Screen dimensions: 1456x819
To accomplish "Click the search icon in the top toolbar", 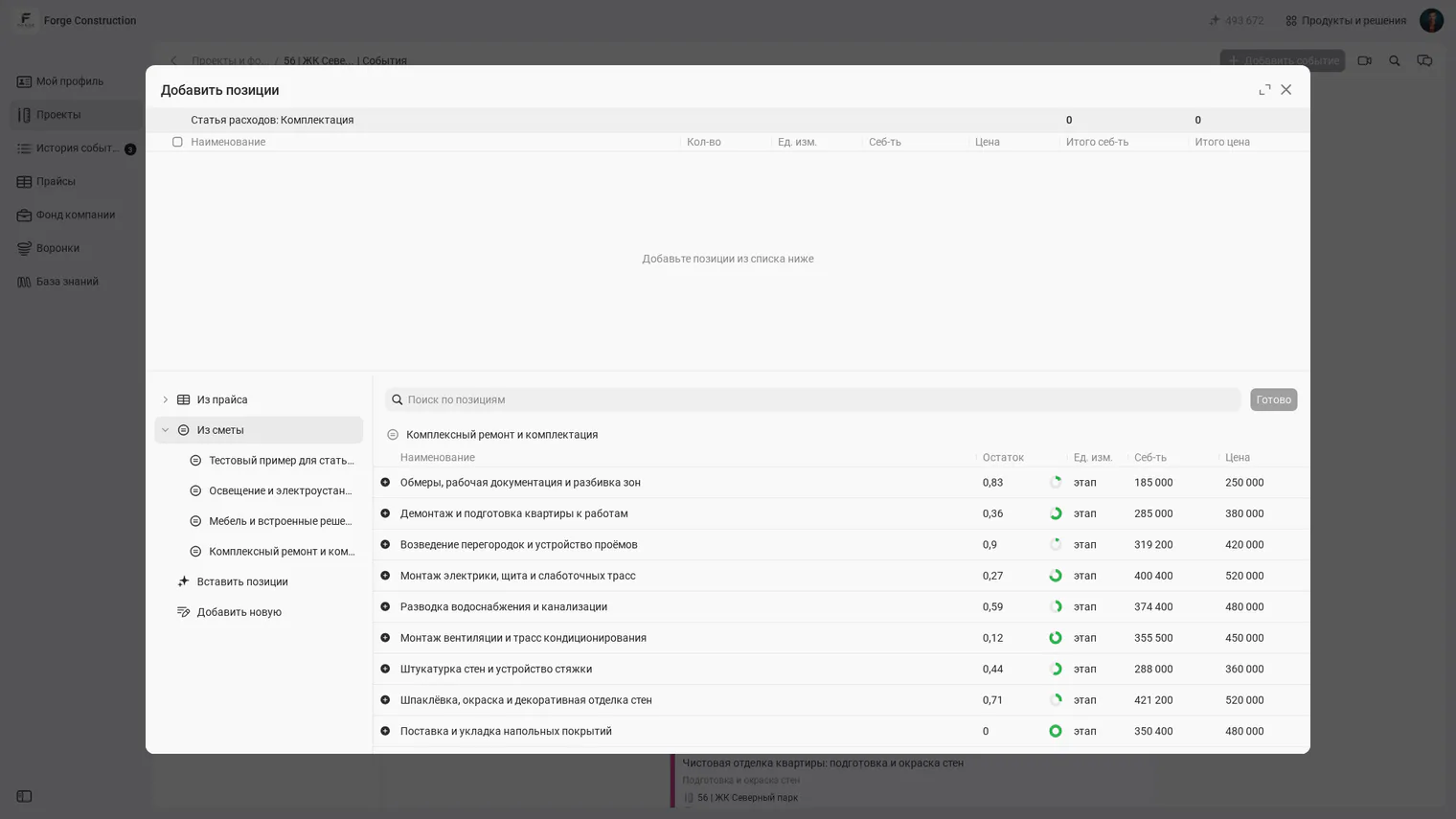I will point(1395,60).
